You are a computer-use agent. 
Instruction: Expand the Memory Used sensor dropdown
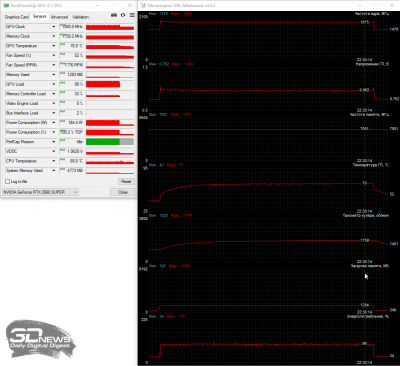pos(54,75)
